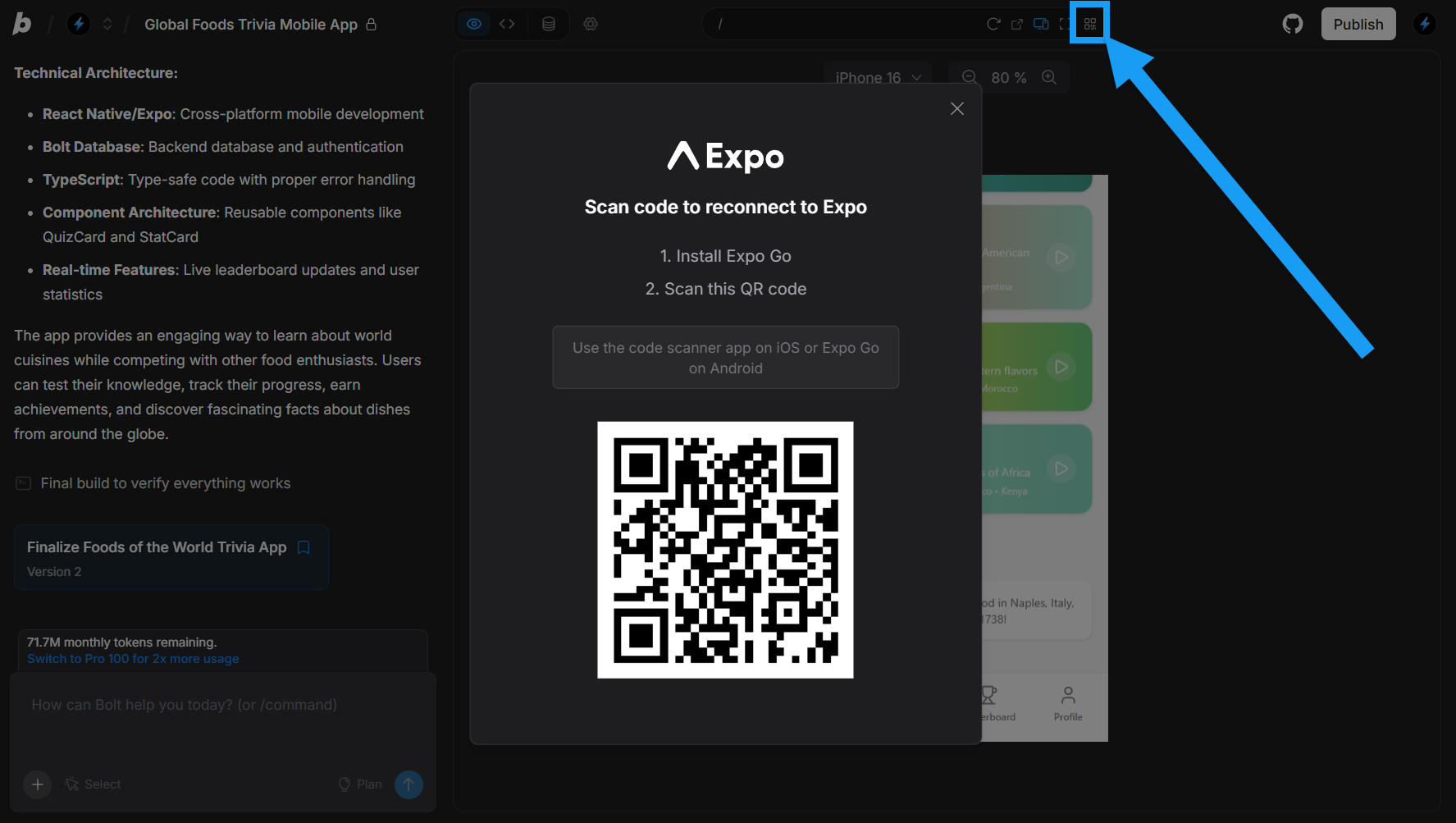This screenshot has width=1456, height=823.
Task: Open the iPhone 16 device dropdown
Action: (878, 77)
